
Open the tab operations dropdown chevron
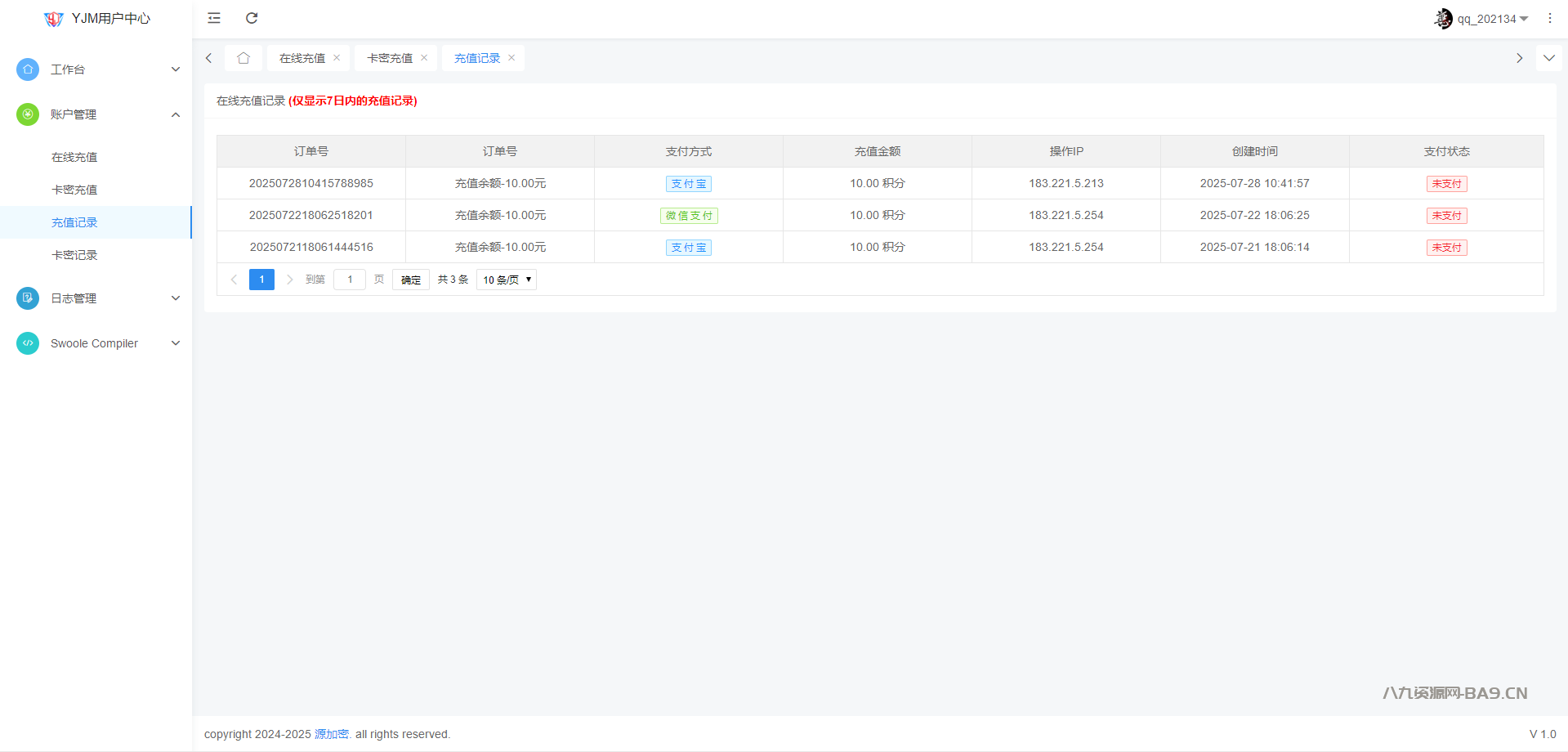1548,58
